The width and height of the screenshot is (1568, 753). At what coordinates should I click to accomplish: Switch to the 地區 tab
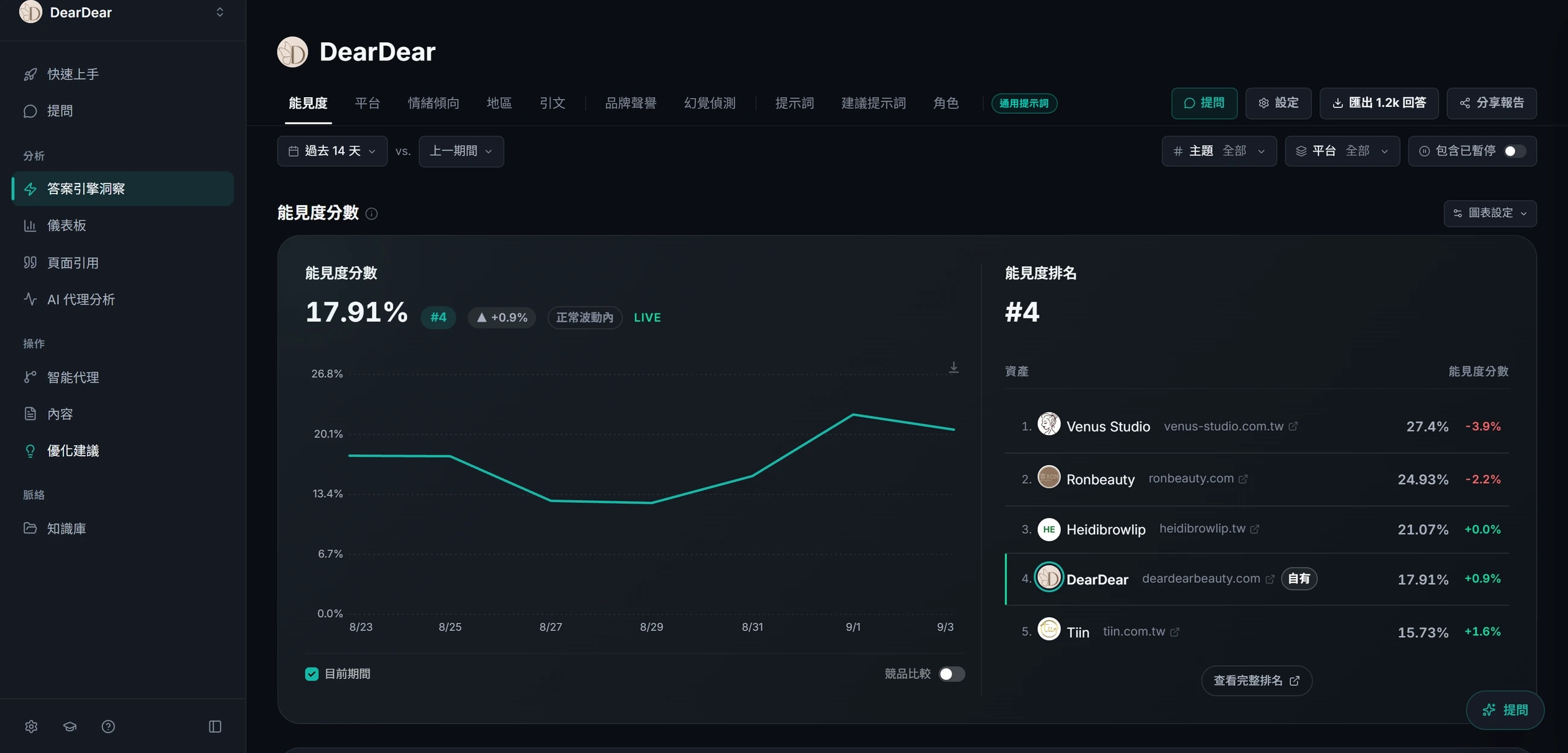(499, 103)
